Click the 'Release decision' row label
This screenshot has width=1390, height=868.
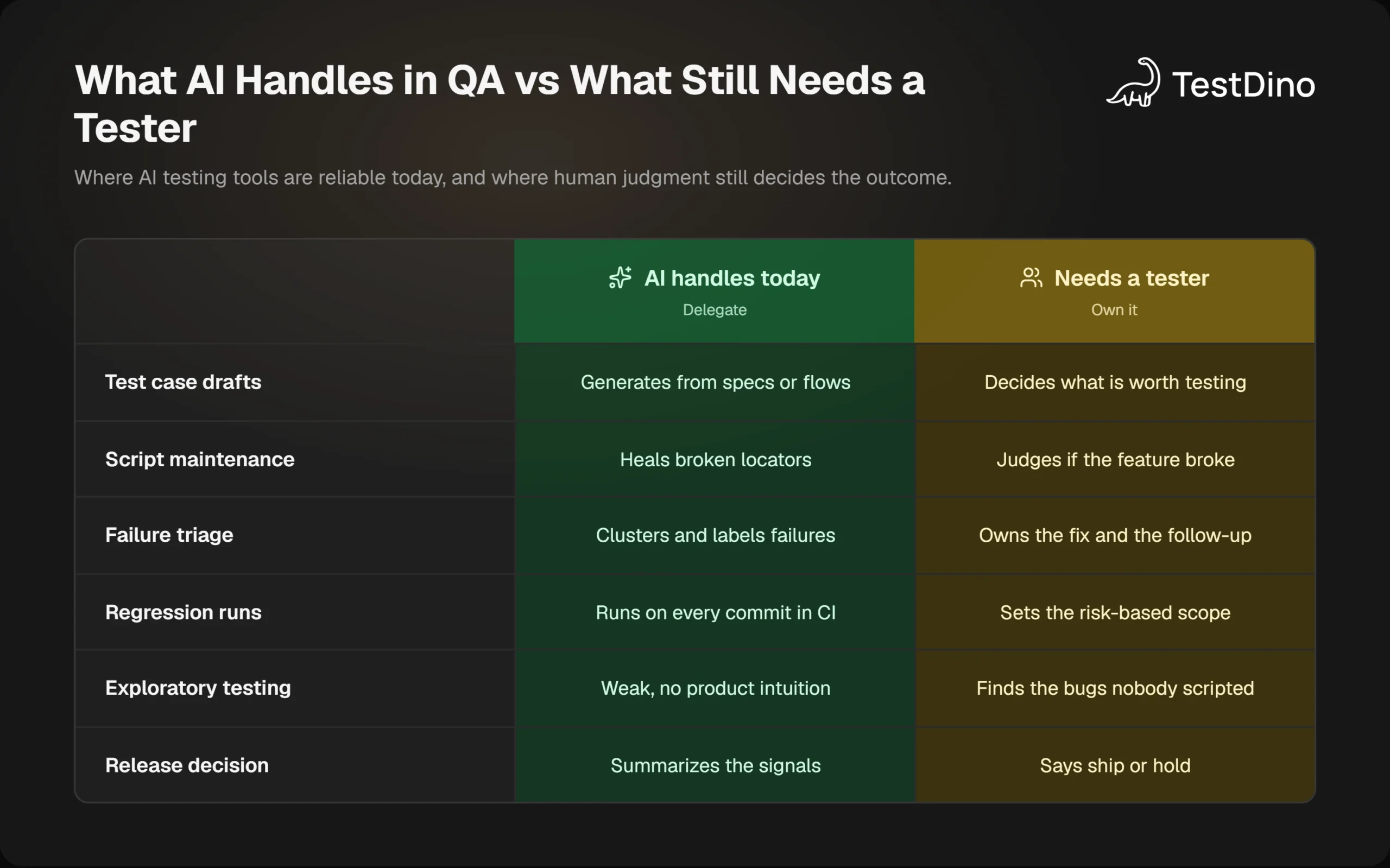(x=187, y=765)
